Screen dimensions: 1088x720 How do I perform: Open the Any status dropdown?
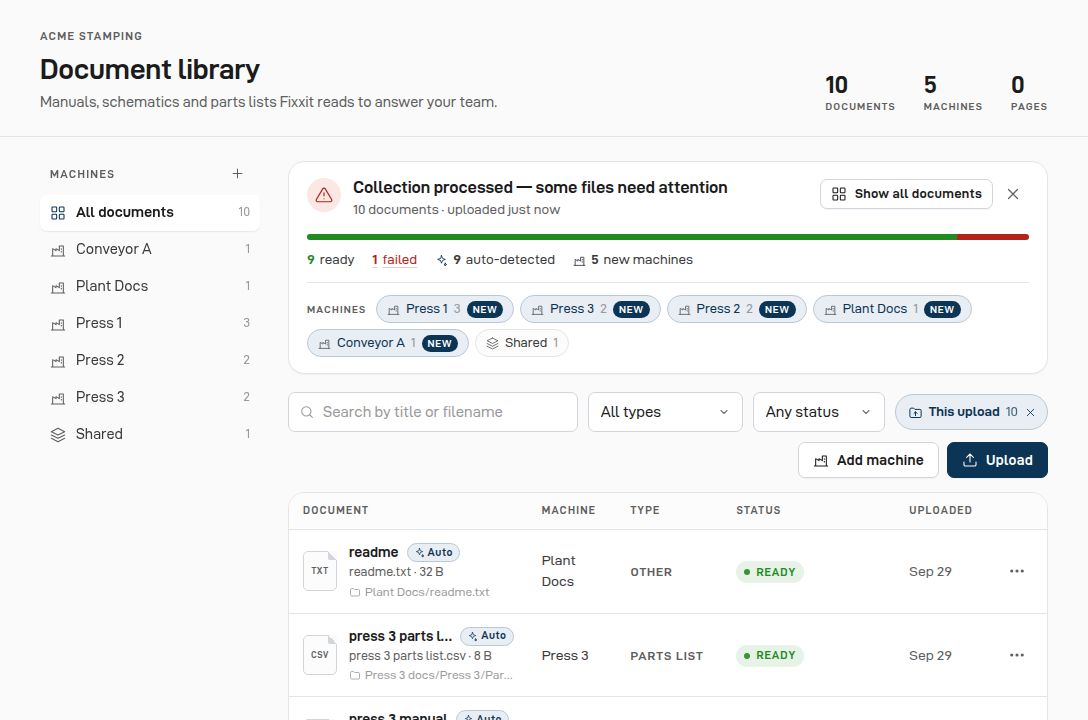point(819,412)
